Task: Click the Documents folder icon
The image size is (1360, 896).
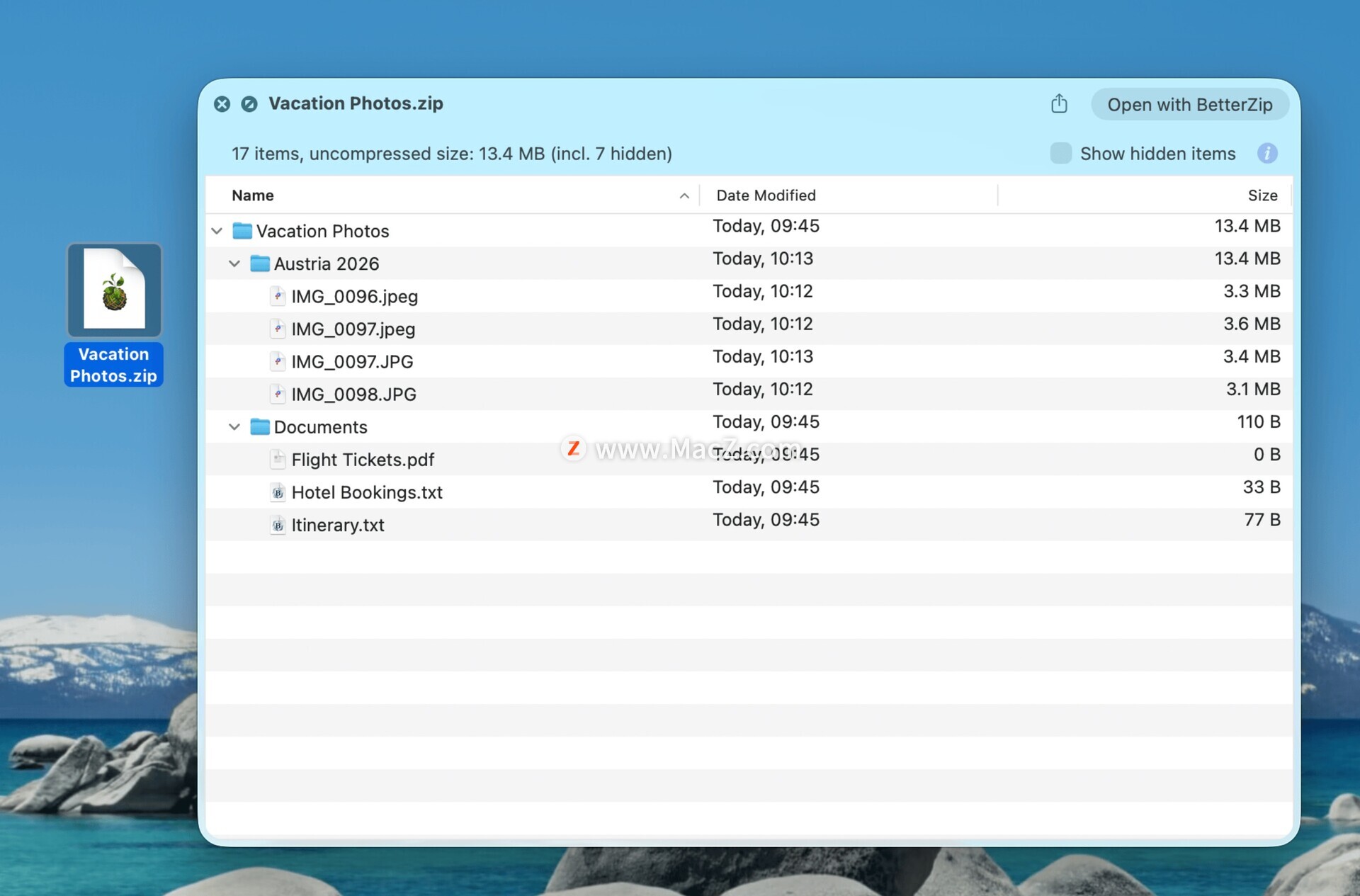Action: [x=260, y=426]
